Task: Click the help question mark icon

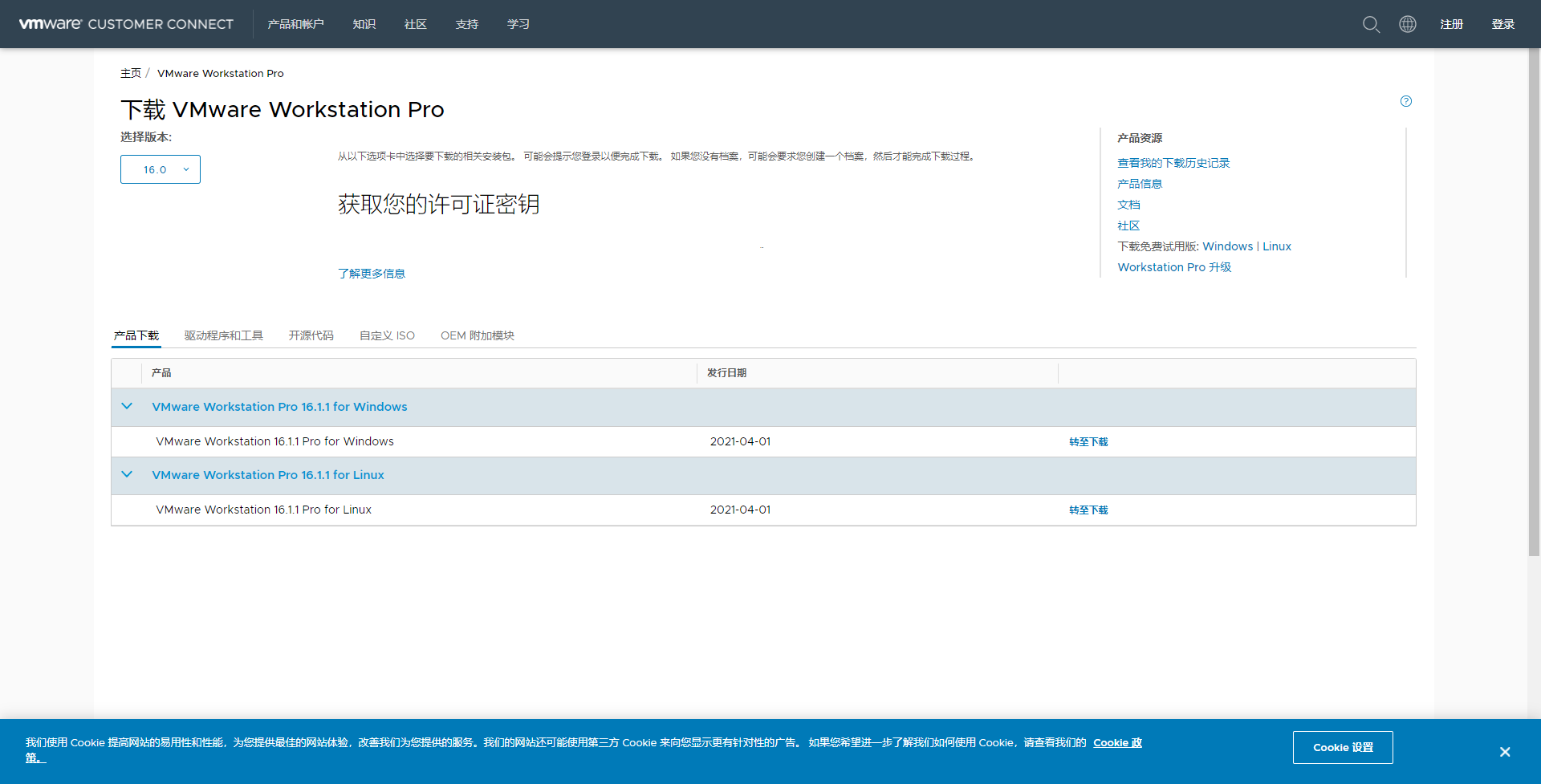Action: (1406, 101)
